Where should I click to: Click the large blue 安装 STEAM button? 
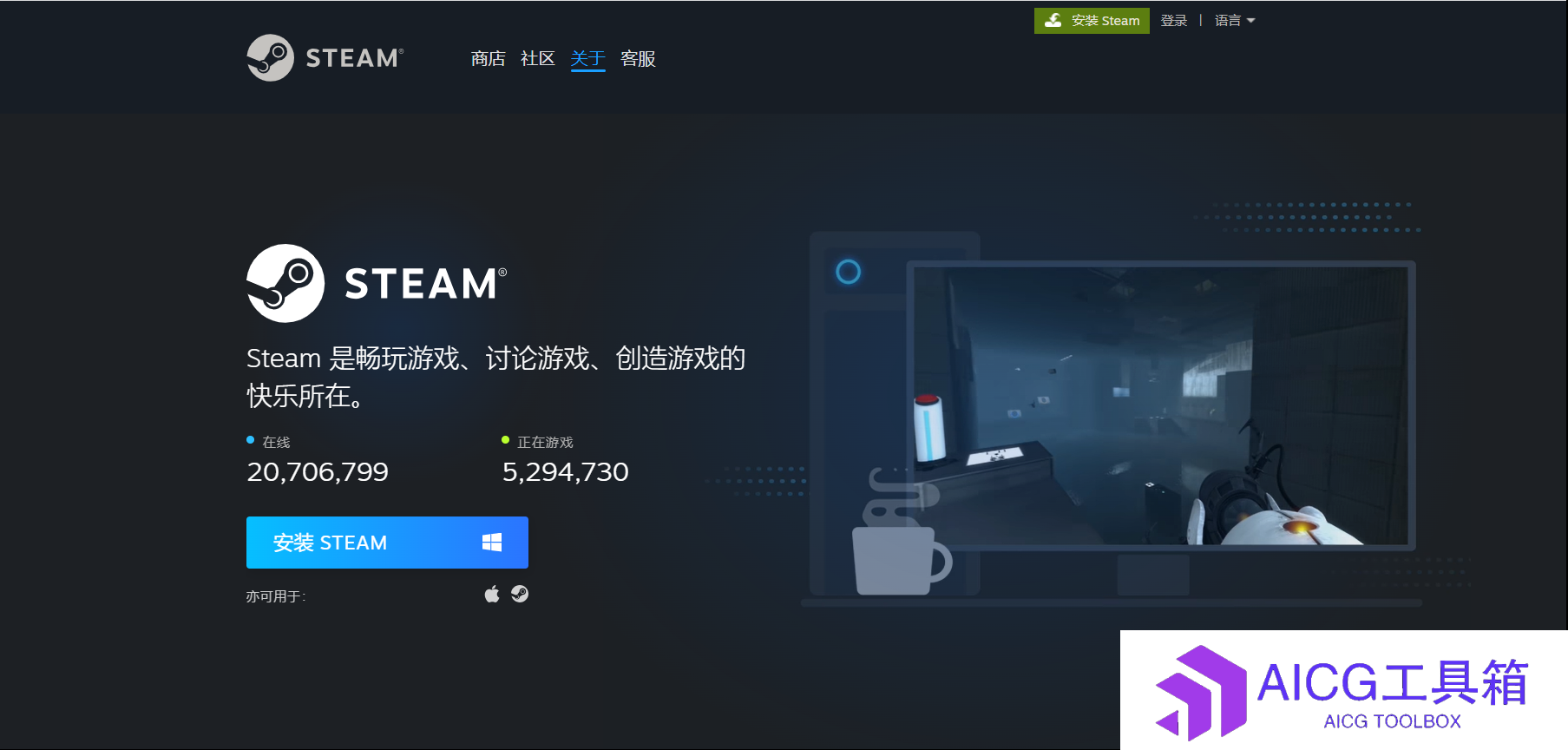387,543
